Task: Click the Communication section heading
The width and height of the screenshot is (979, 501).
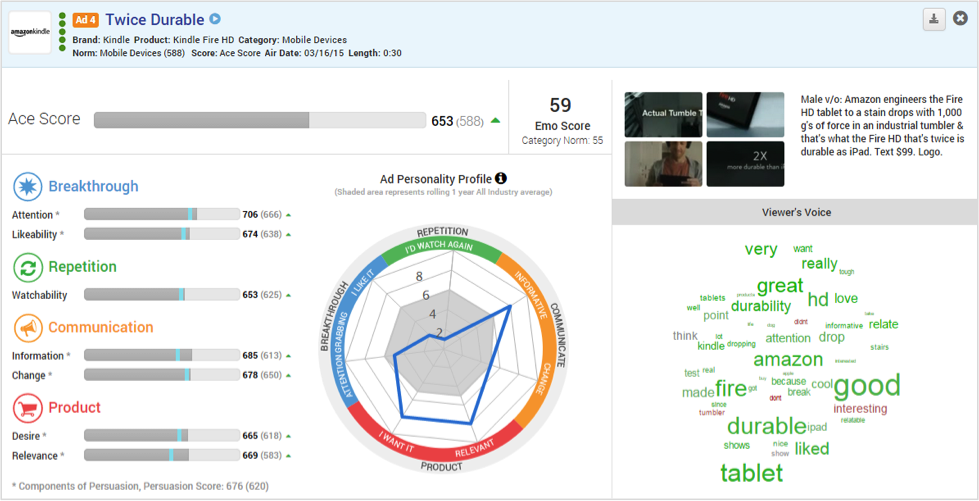Action: click(x=101, y=327)
